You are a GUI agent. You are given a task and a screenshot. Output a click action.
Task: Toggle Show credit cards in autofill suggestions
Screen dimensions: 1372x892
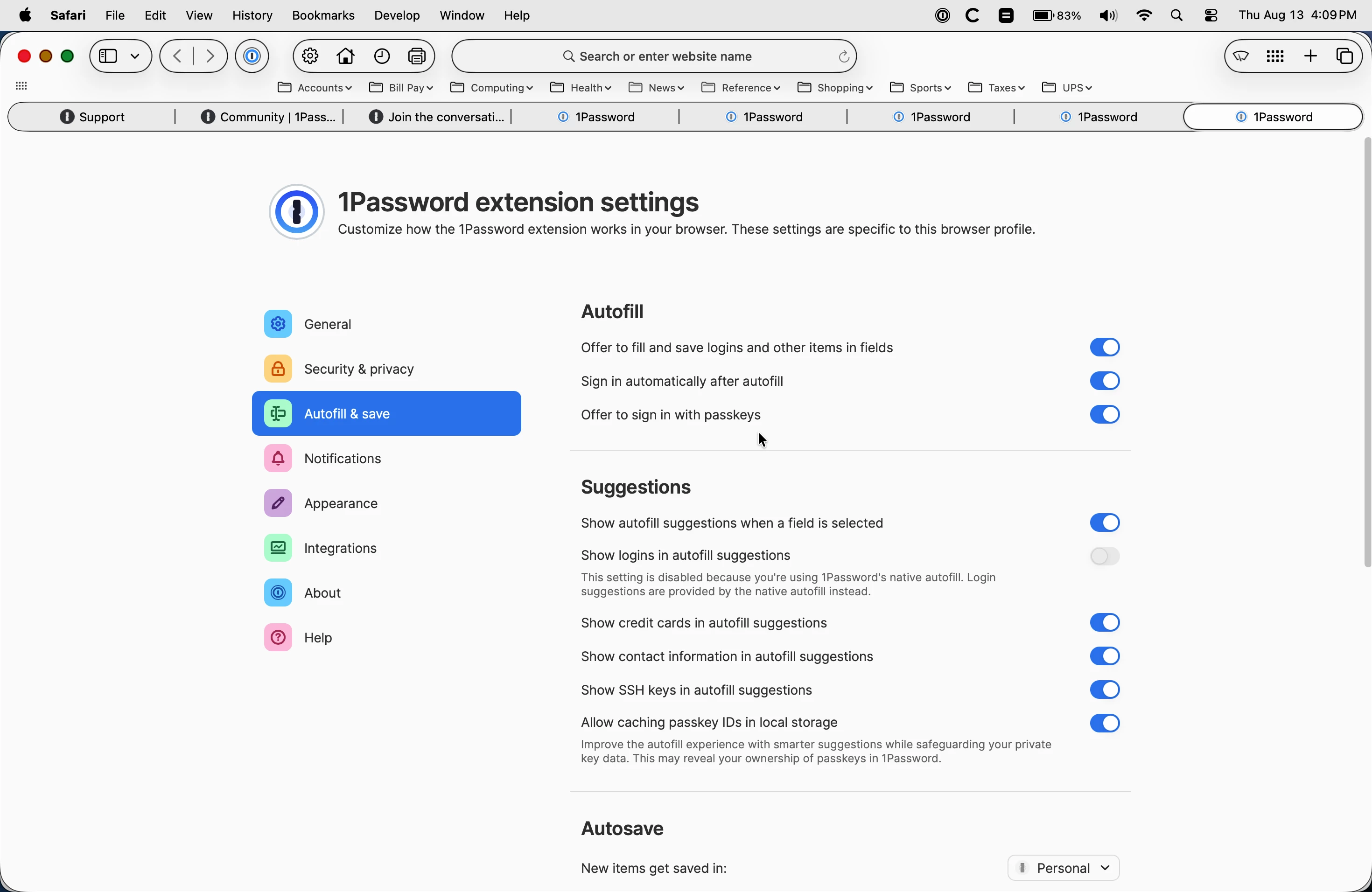coord(1105,623)
